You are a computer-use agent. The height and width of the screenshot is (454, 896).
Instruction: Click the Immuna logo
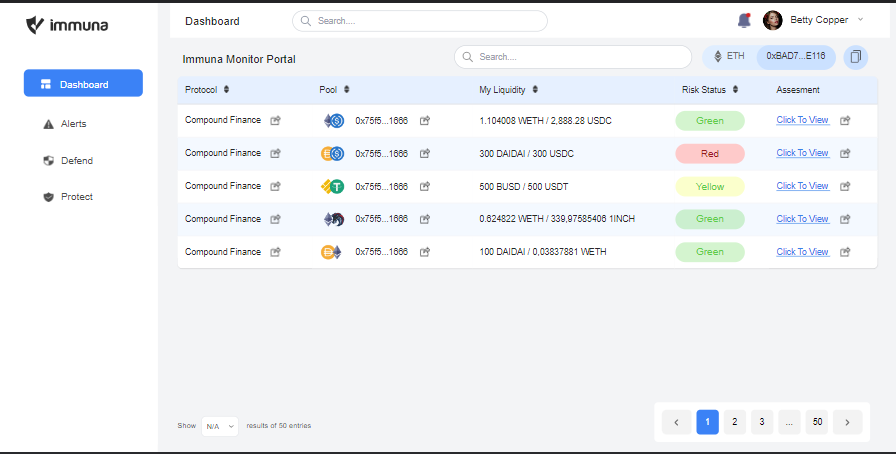click(x=67, y=25)
